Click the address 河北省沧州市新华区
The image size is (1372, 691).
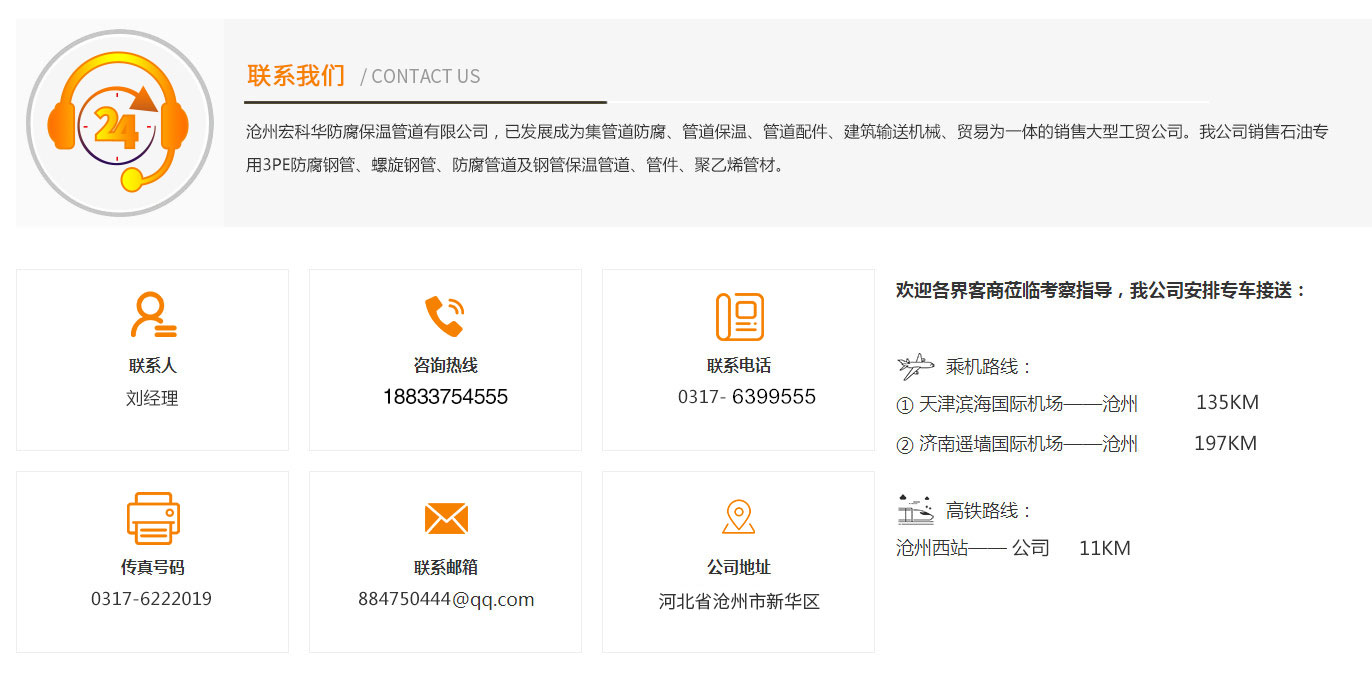coord(739,602)
